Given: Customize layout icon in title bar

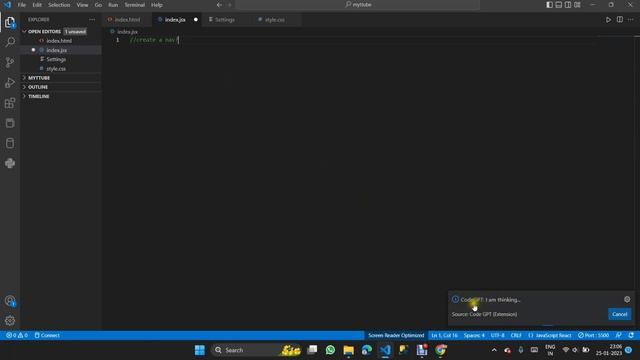Looking at the screenshot, I should (x=577, y=5).
